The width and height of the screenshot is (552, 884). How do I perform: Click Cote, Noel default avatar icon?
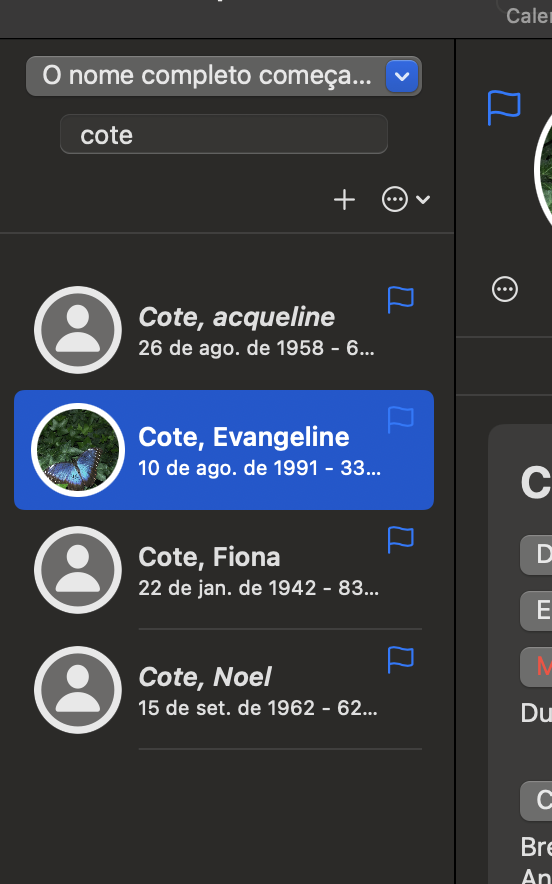tap(78, 690)
